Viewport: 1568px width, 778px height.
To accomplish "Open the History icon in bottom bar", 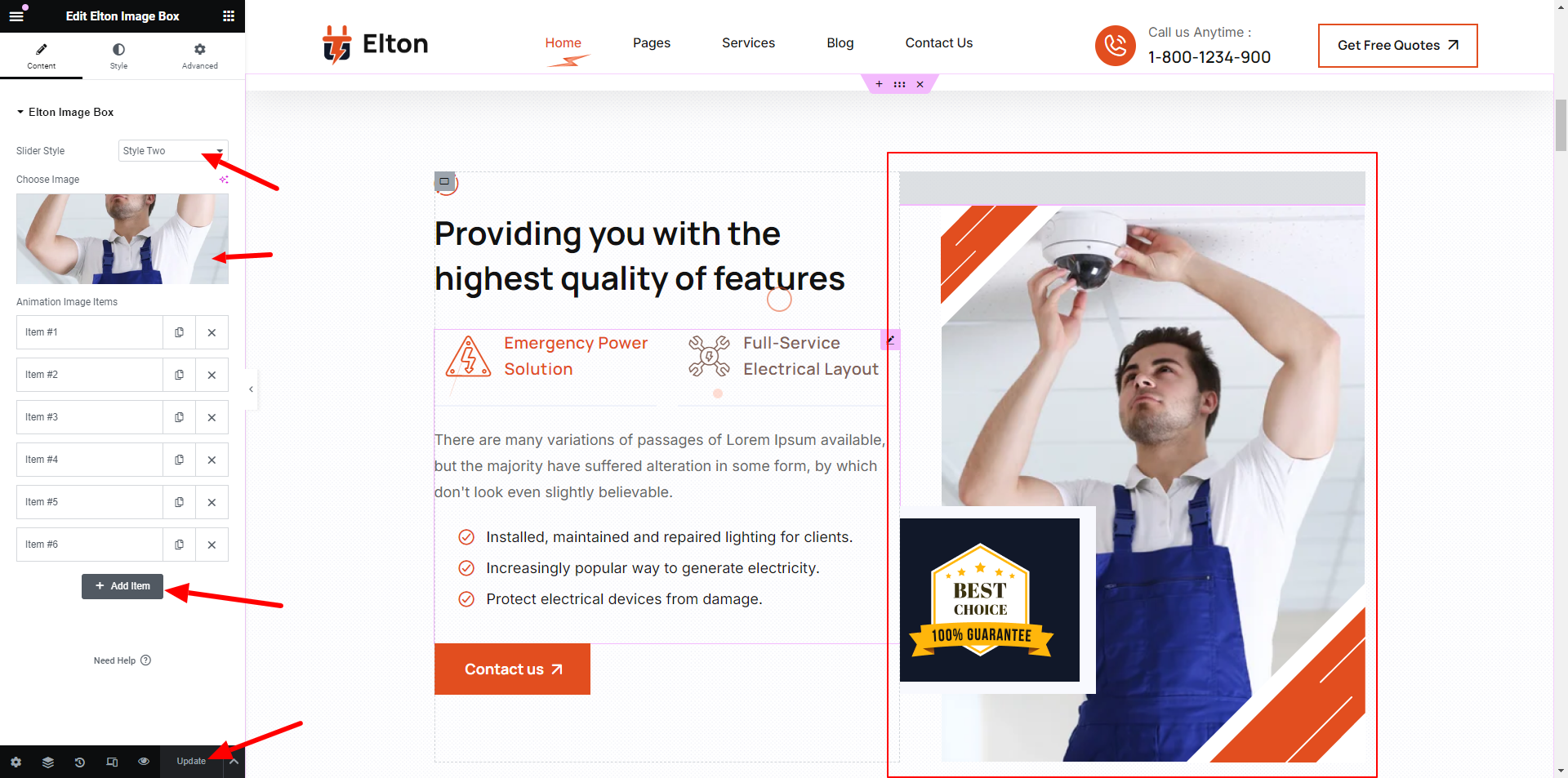I will [80, 762].
